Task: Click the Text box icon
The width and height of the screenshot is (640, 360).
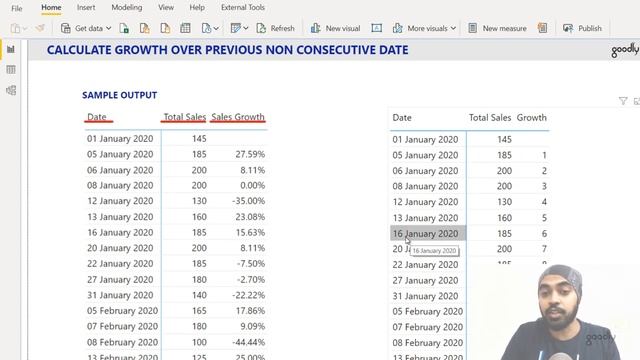Action: [x=376, y=28]
